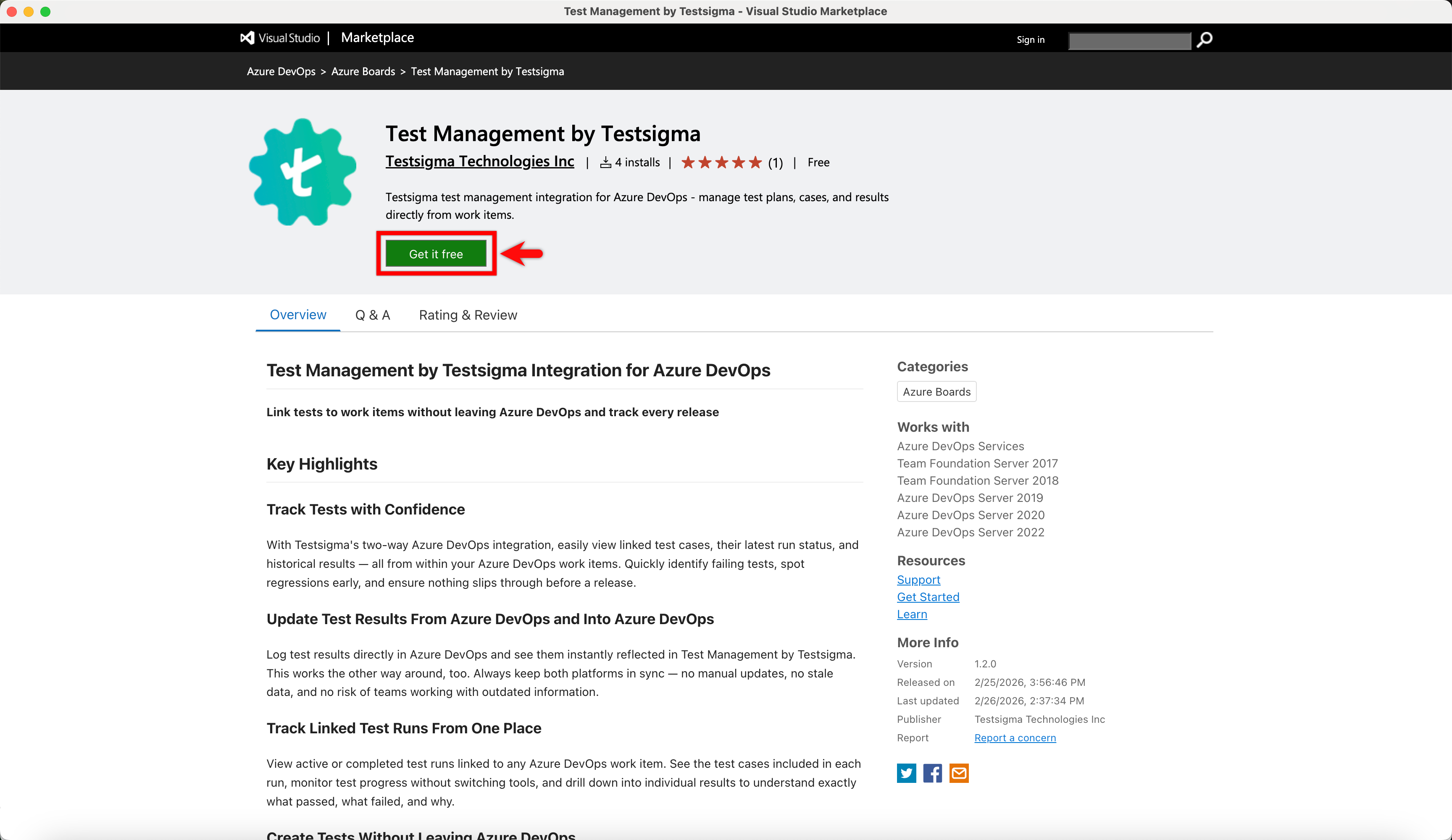The height and width of the screenshot is (840, 1452).
Task: Open the Get Started link
Action: click(928, 597)
